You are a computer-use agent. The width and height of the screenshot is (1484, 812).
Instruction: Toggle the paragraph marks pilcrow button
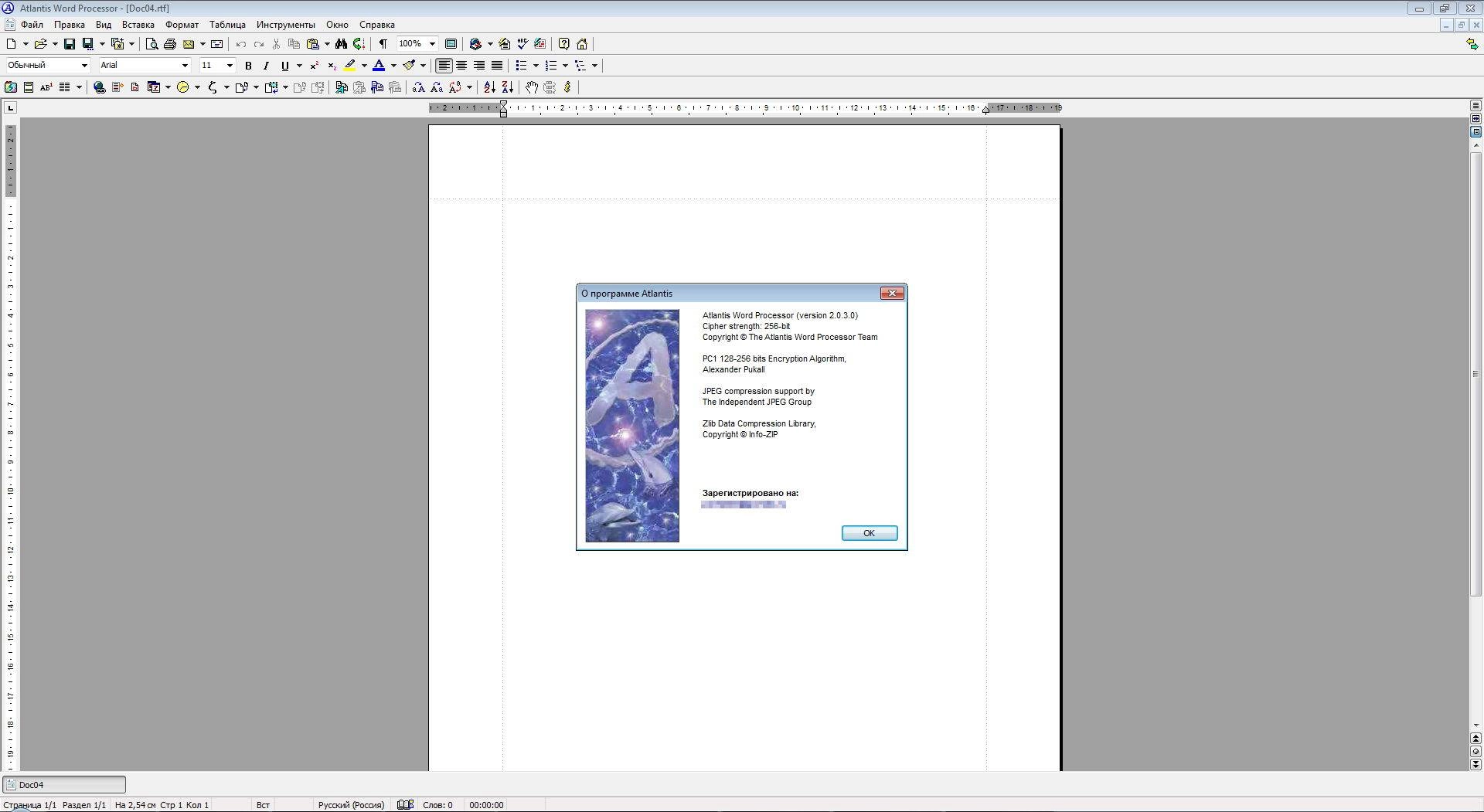383,44
